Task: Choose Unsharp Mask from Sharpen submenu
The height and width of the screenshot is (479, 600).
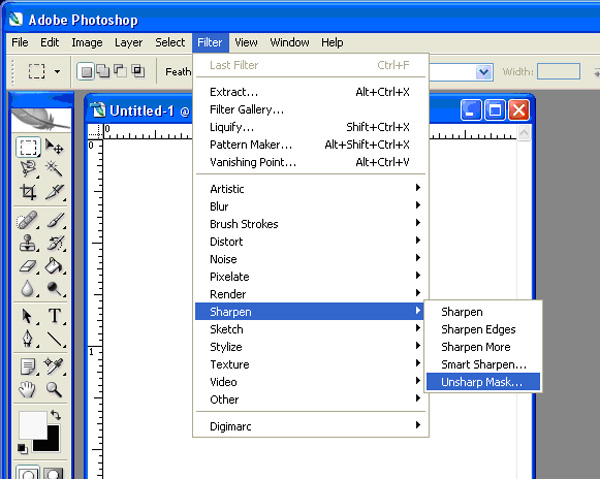Action: 482,382
